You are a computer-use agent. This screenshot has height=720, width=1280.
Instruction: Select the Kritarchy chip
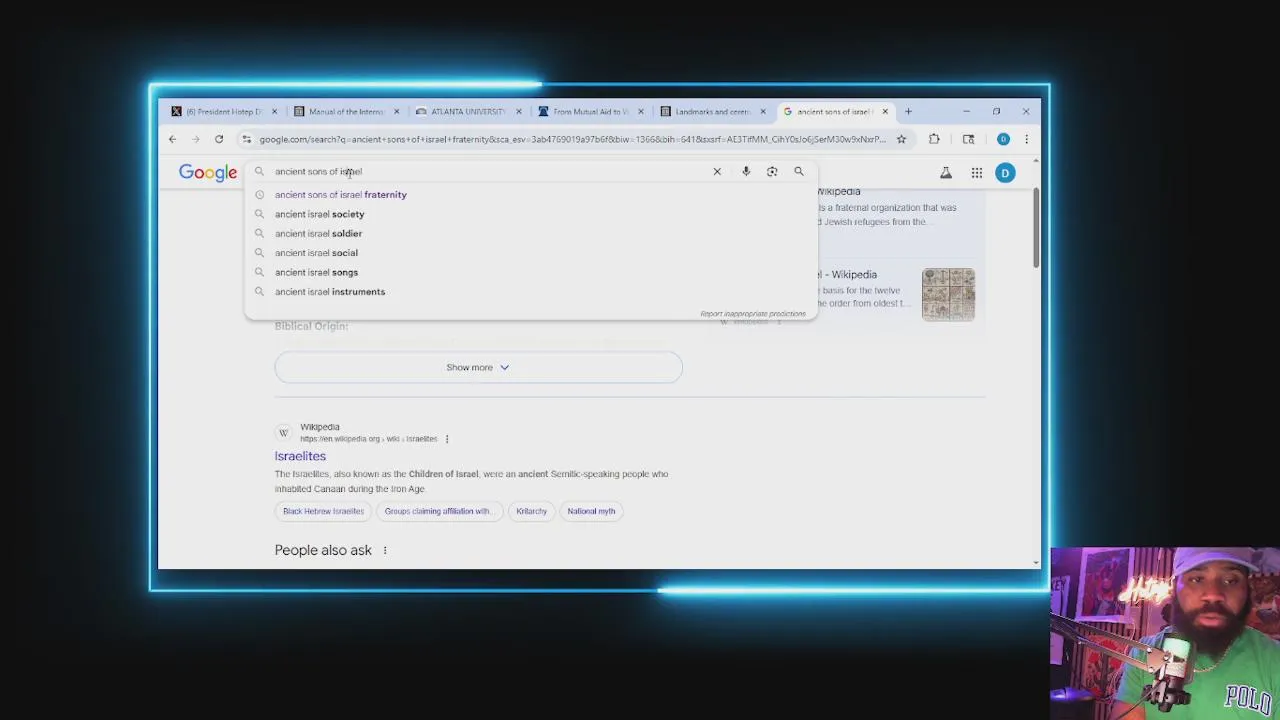tap(531, 511)
